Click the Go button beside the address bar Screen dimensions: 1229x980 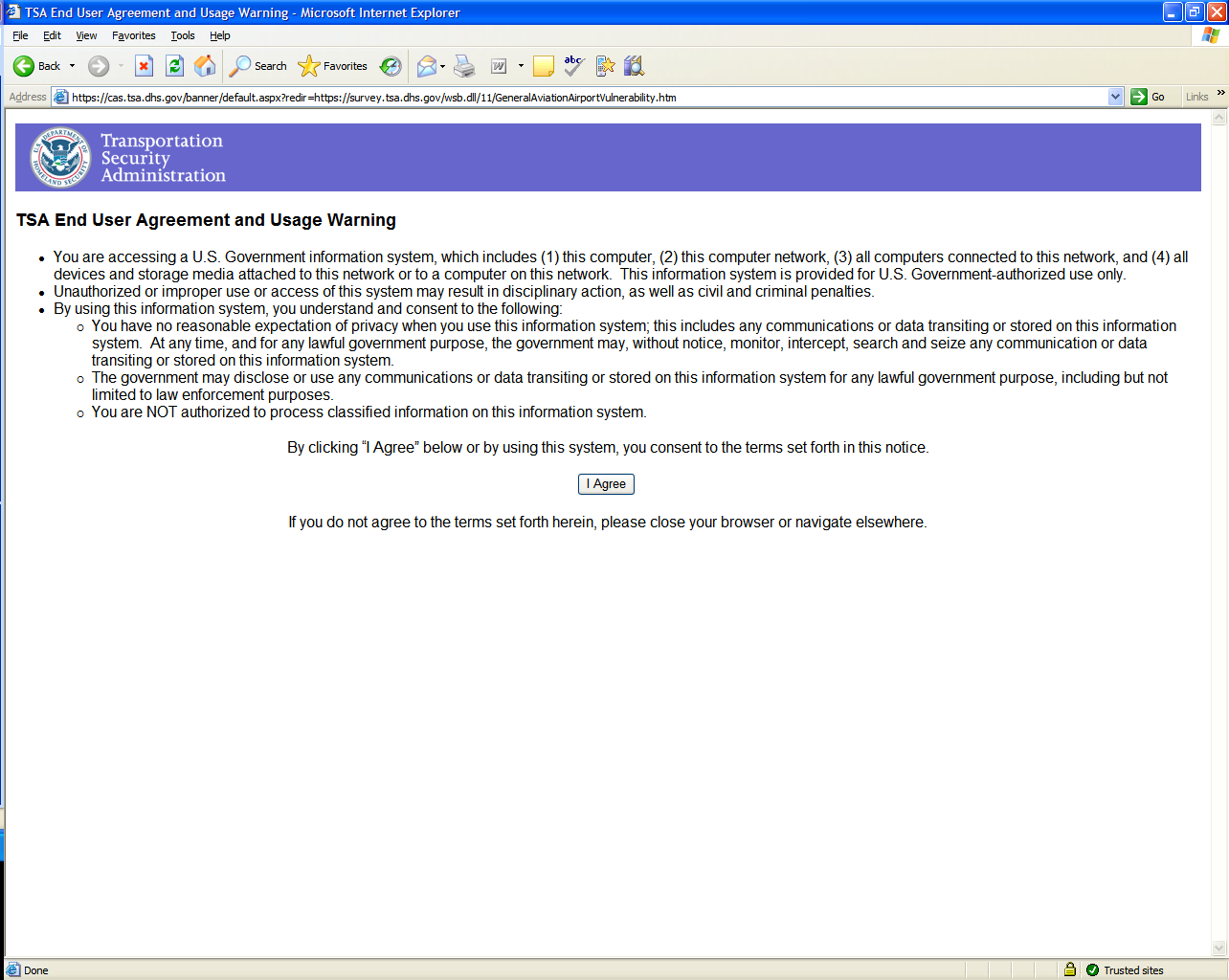[1149, 97]
